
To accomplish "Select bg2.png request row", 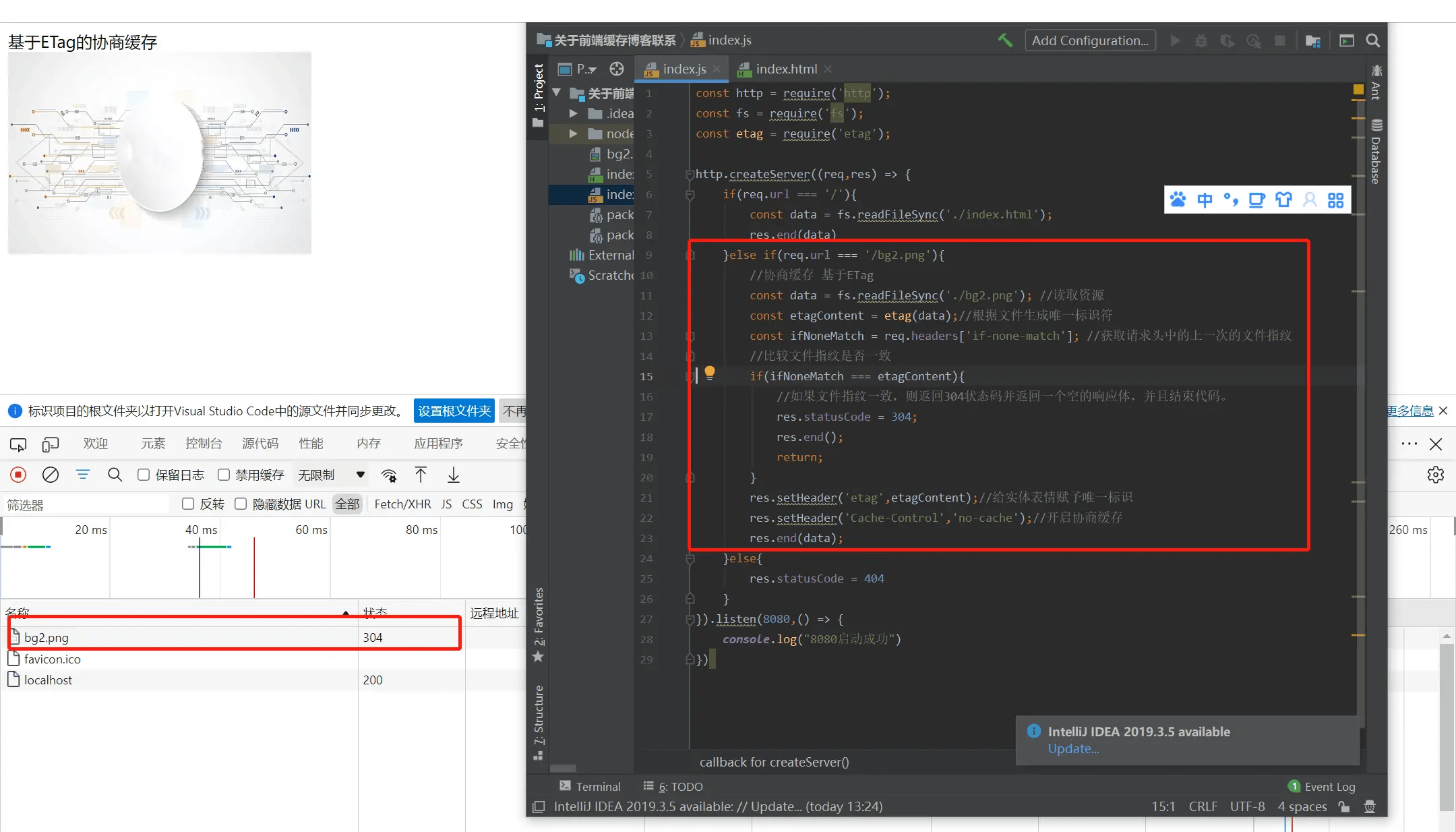I will pos(47,638).
